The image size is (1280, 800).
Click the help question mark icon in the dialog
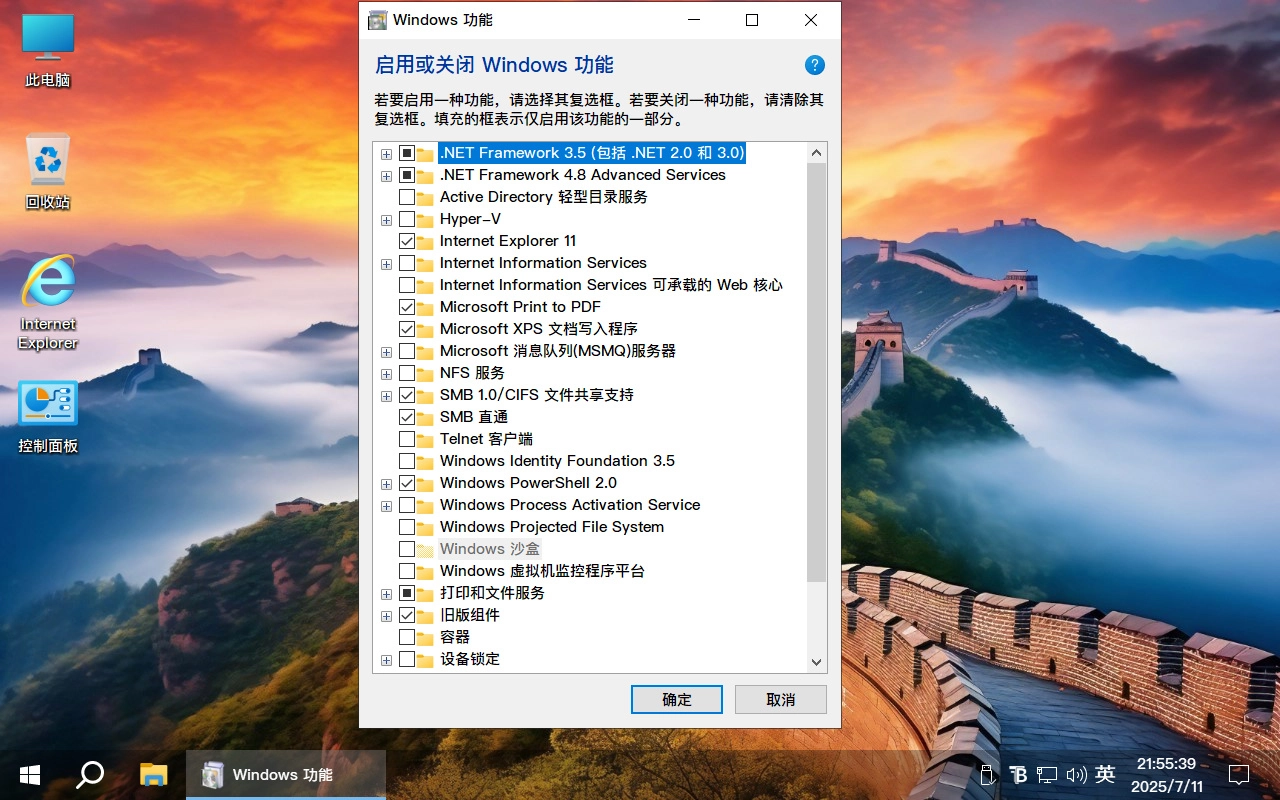[x=815, y=65]
